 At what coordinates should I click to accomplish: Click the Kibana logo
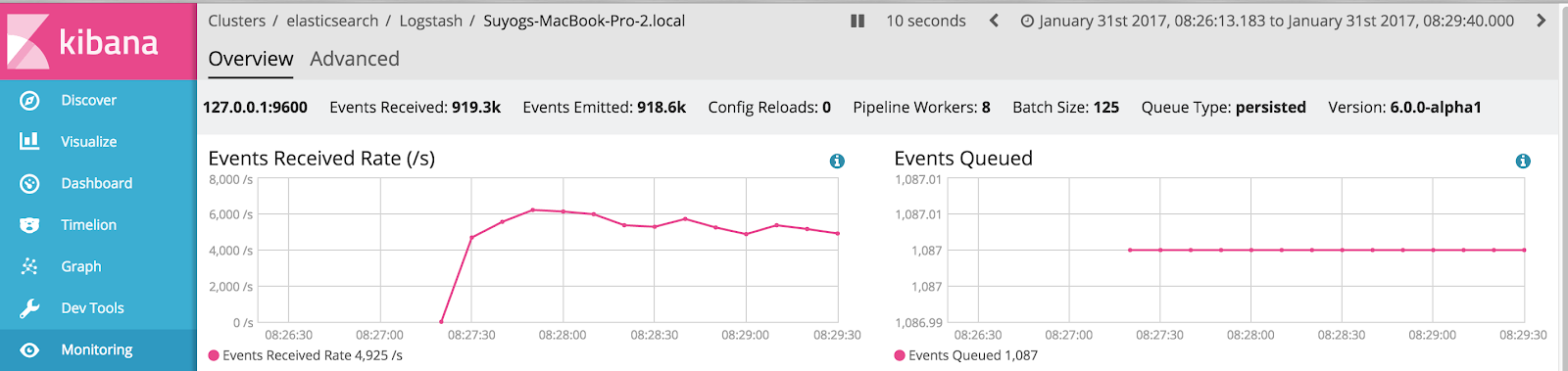(x=82, y=41)
